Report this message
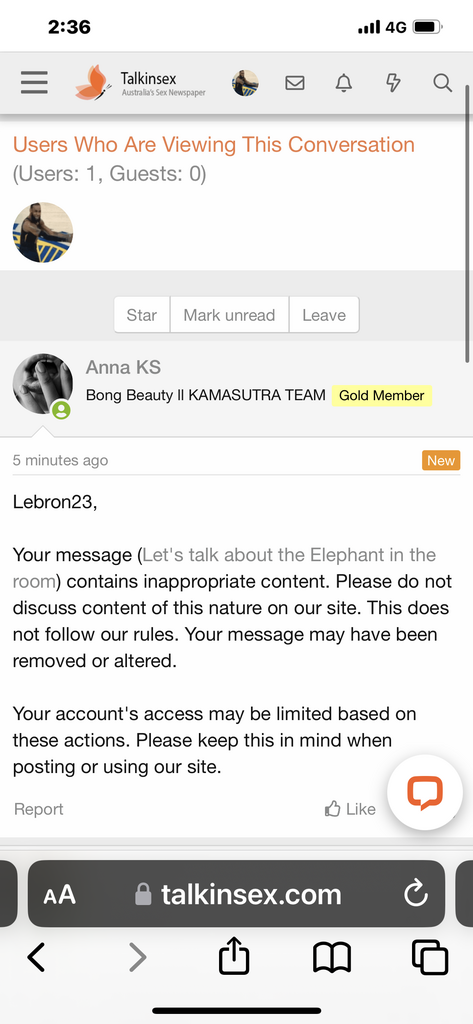Viewport: 473px width, 1024px height. click(39, 809)
